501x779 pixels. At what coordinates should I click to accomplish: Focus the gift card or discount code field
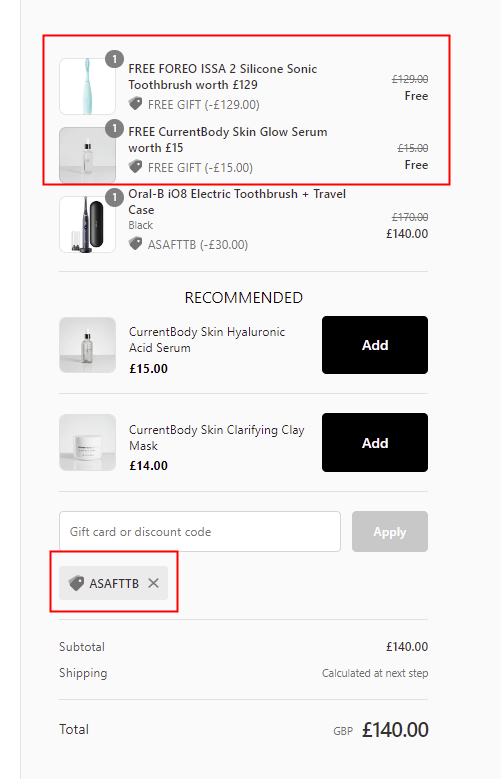pos(200,532)
